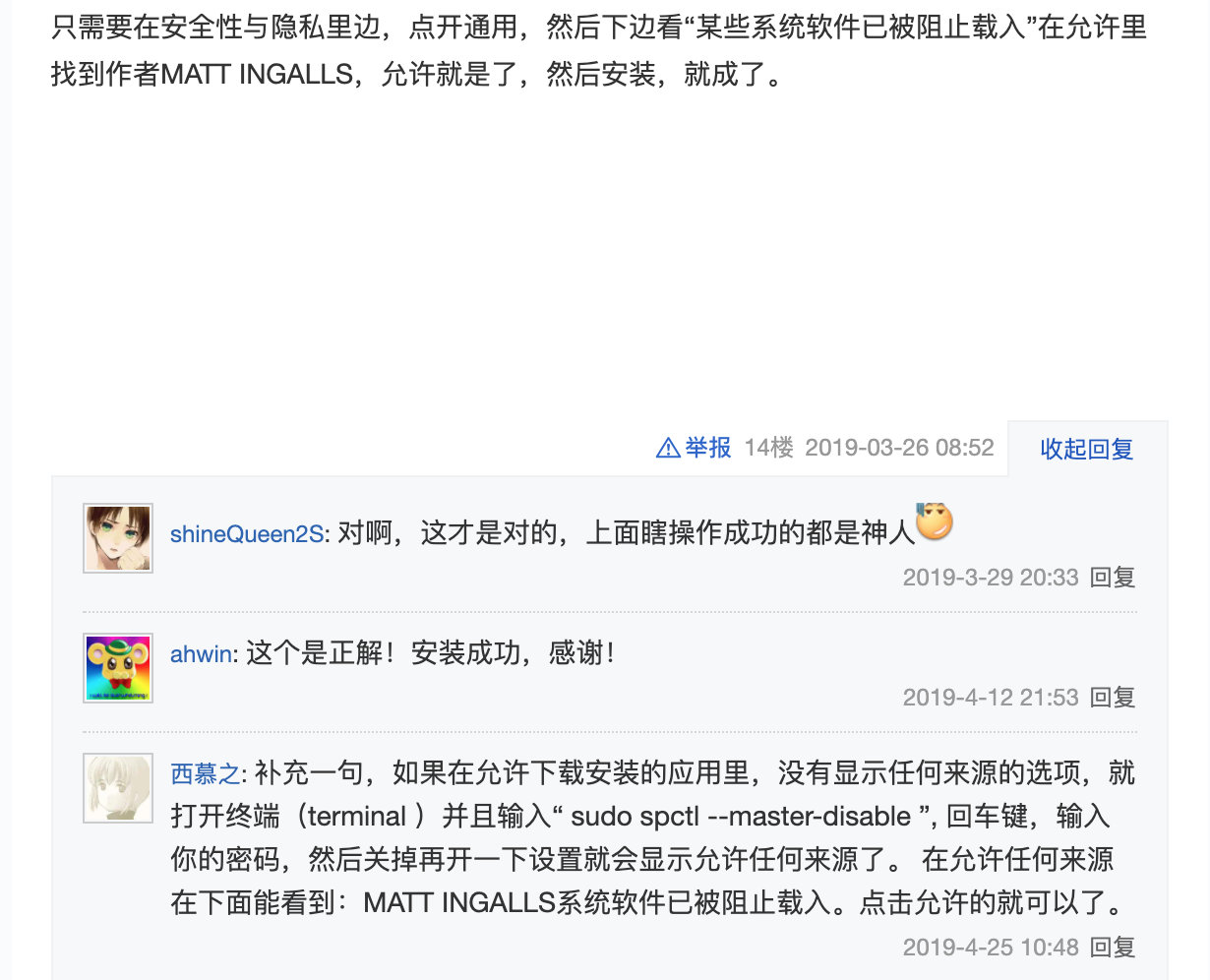Reply to comment dated 2019-4-12 21:53
This screenshot has width=1210, height=980.
pos(1113,698)
